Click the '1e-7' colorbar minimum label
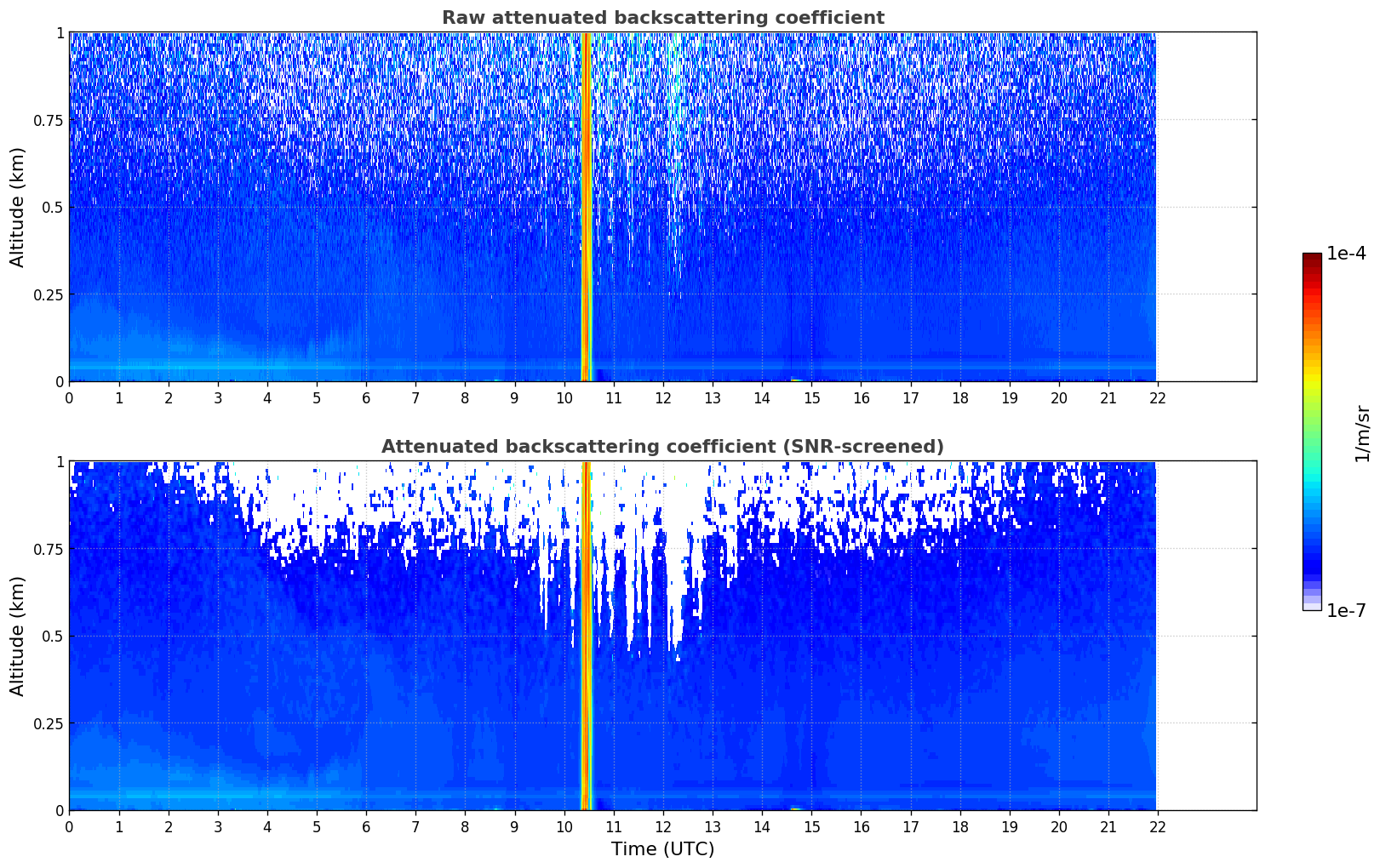Viewport: 1380px width, 868px height. point(1346,611)
